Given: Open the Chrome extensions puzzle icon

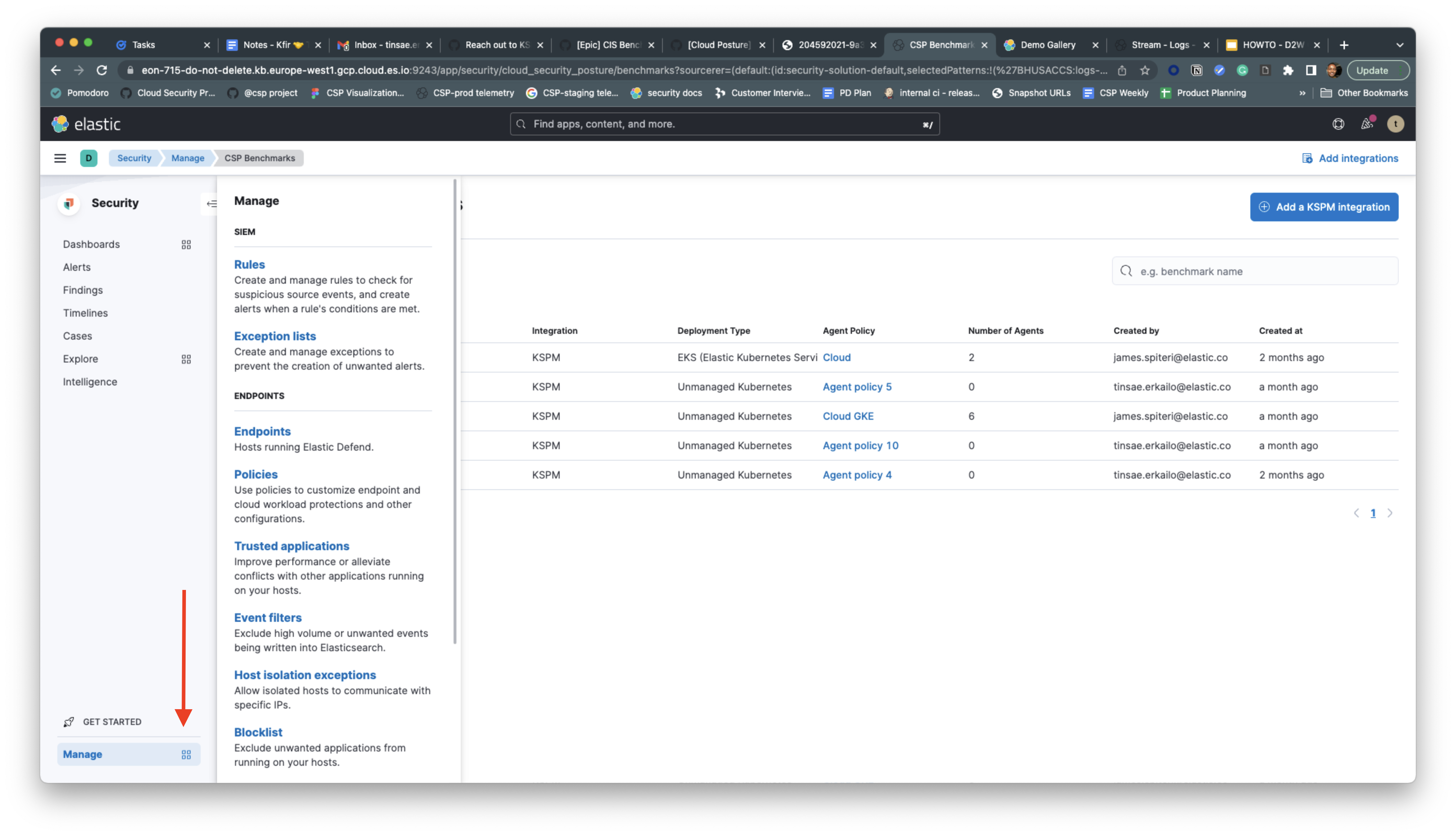Looking at the screenshot, I should coord(1288,70).
